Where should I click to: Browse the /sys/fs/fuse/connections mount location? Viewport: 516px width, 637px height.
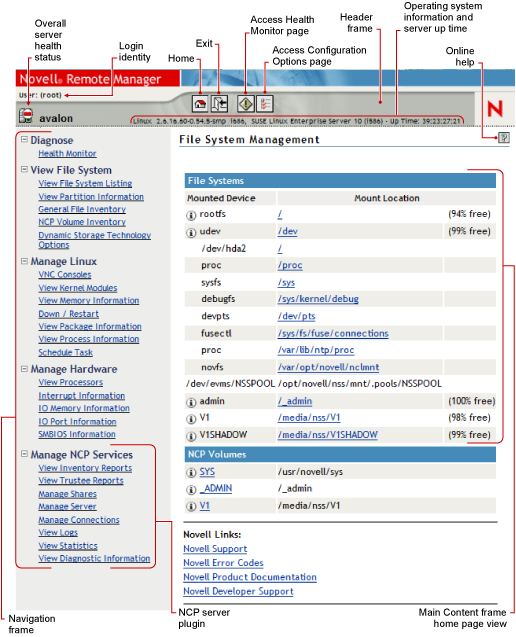[x=333, y=334]
